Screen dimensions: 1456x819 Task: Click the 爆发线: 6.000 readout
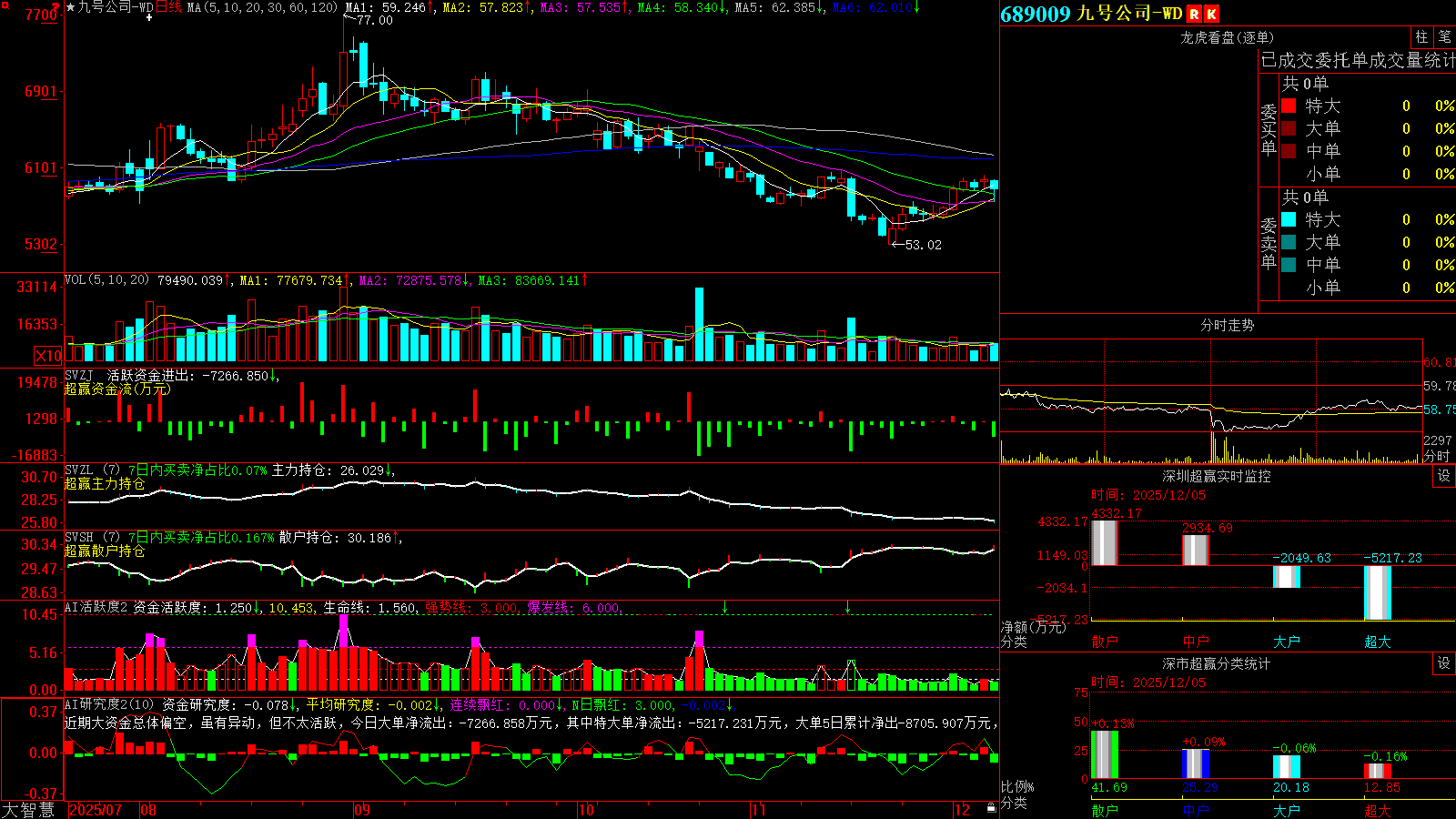tap(573, 608)
